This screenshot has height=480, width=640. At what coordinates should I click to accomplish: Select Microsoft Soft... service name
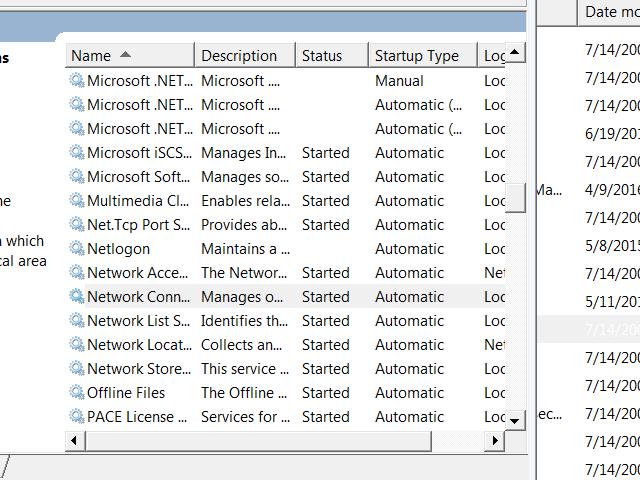point(139,177)
